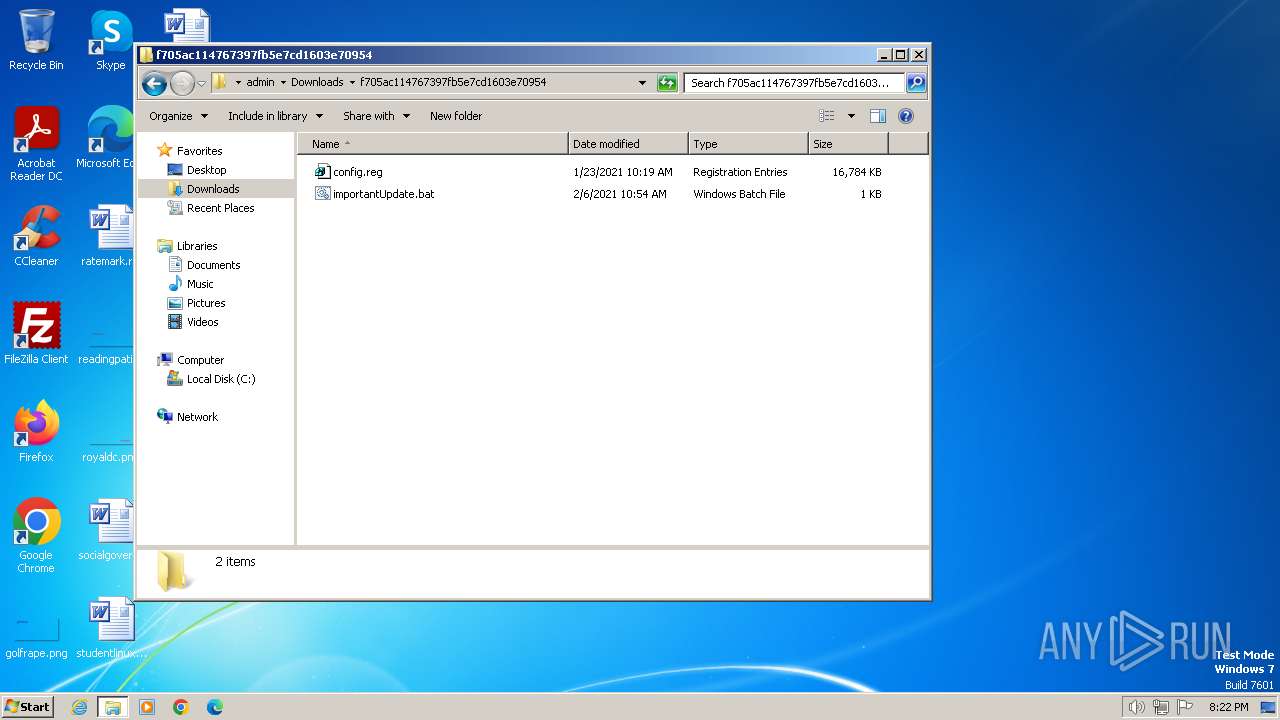Select Libraries in navigation pane
The width and height of the screenshot is (1280, 720).
[197, 246]
